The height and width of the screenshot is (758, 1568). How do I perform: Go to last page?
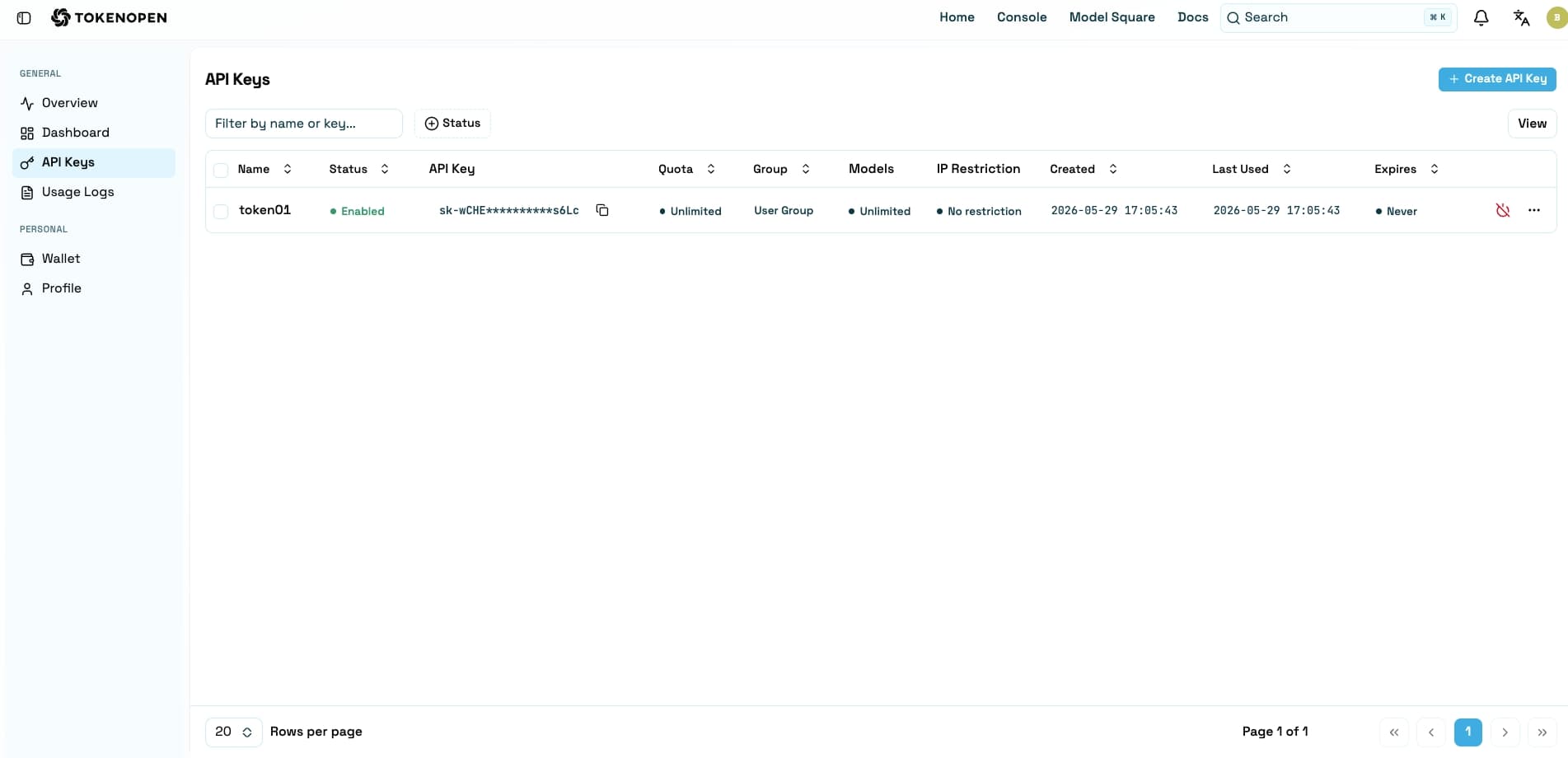(x=1542, y=732)
